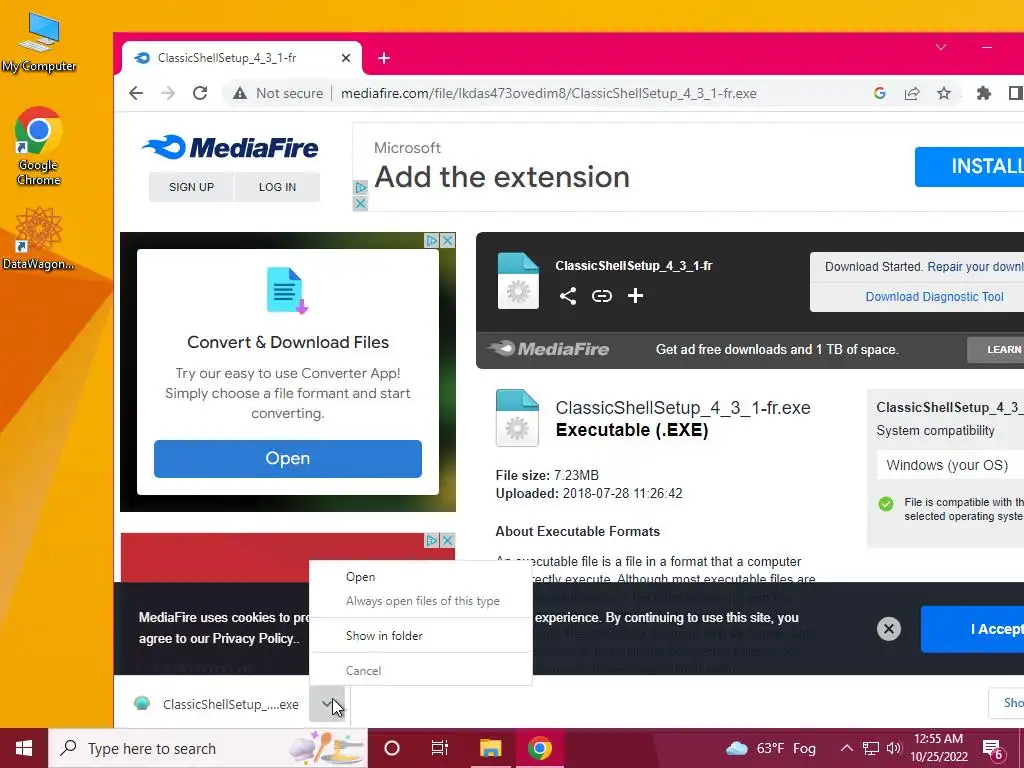Click the Cortana circle on the taskbar
The height and width of the screenshot is (768, 1024).
point(392,748)
